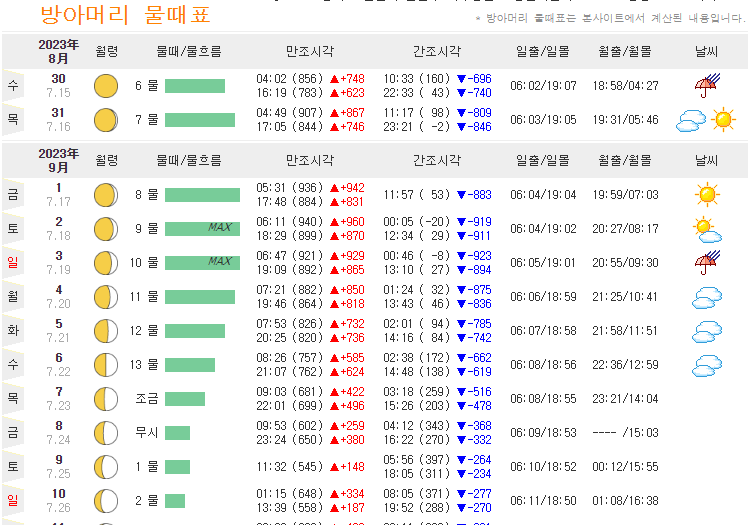Click the tide difference value +942

353,188
